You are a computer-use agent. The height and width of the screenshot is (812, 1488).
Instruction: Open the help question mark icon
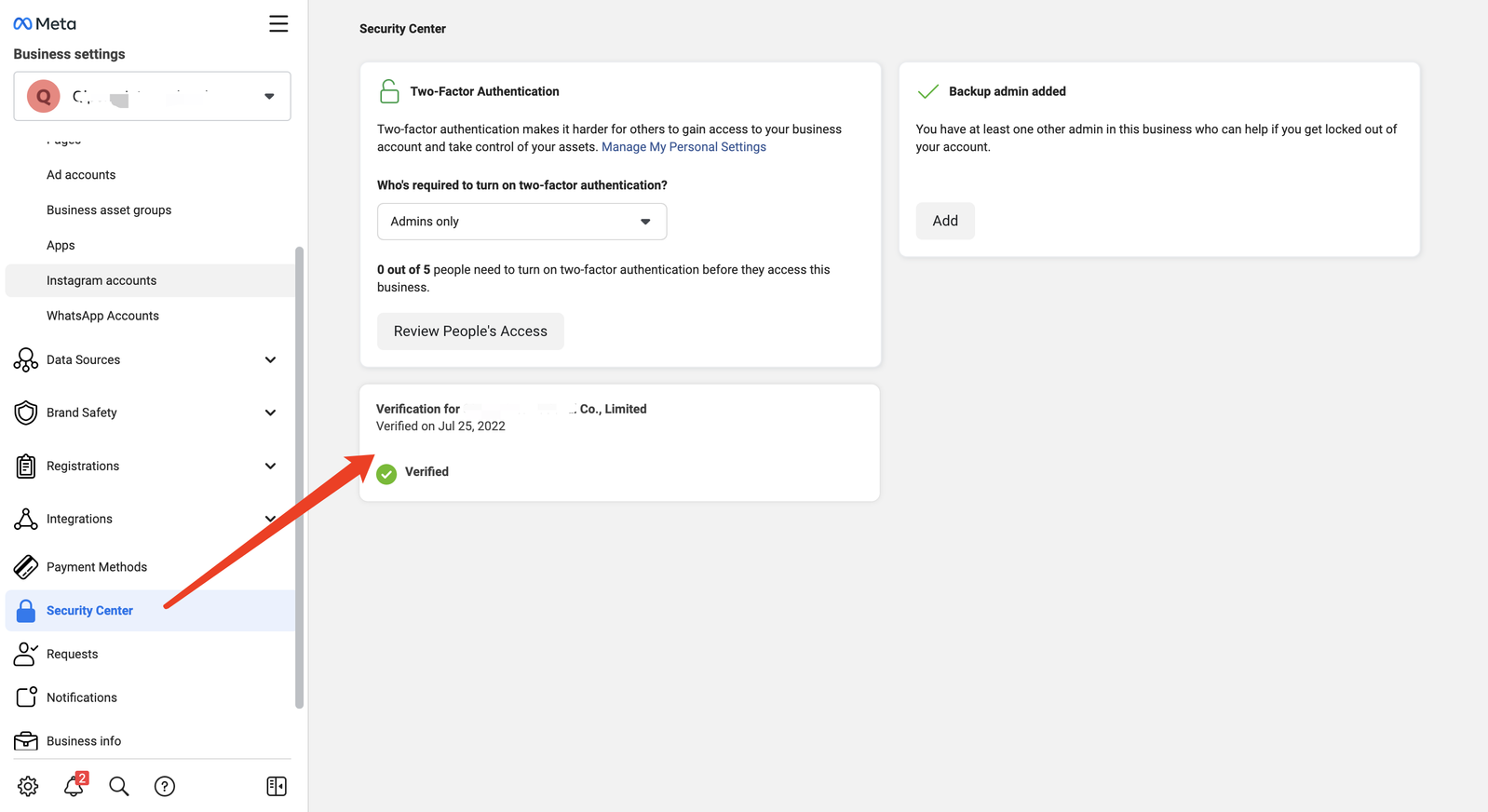pos(165,787)
